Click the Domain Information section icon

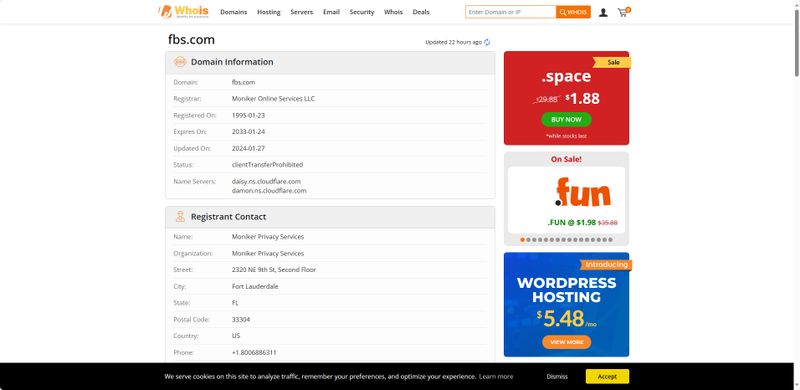coord(180,62)
